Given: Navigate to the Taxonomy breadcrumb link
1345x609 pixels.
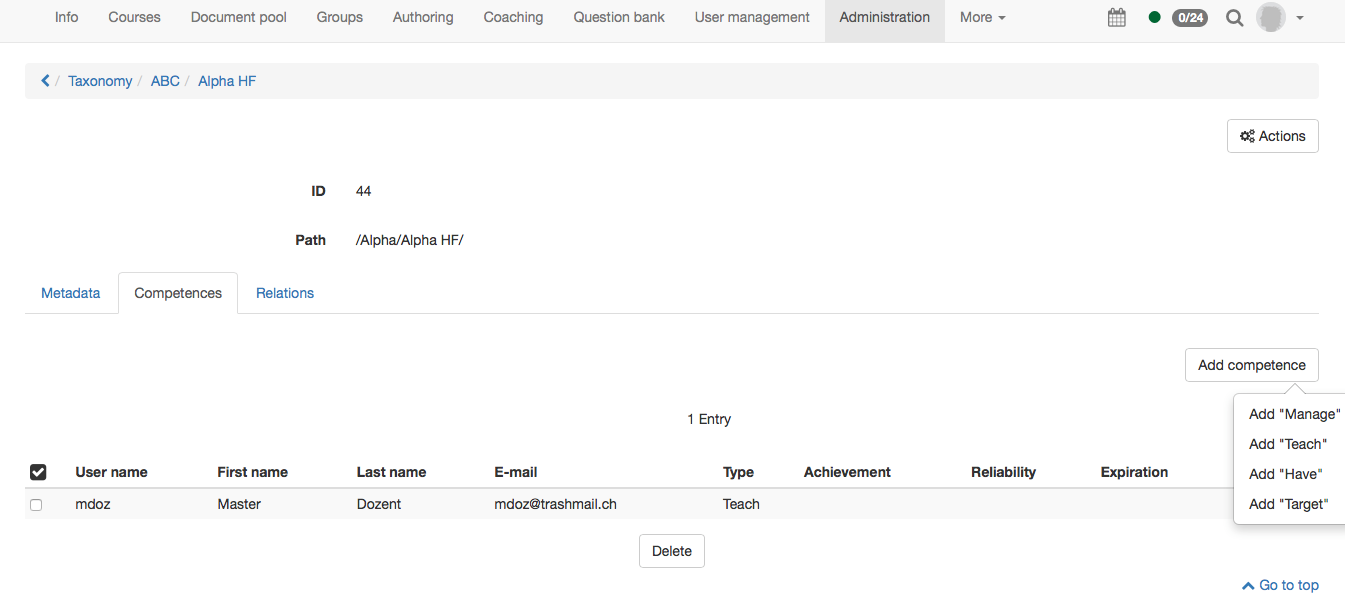Looking at the screenshot, I should point(100,80).
